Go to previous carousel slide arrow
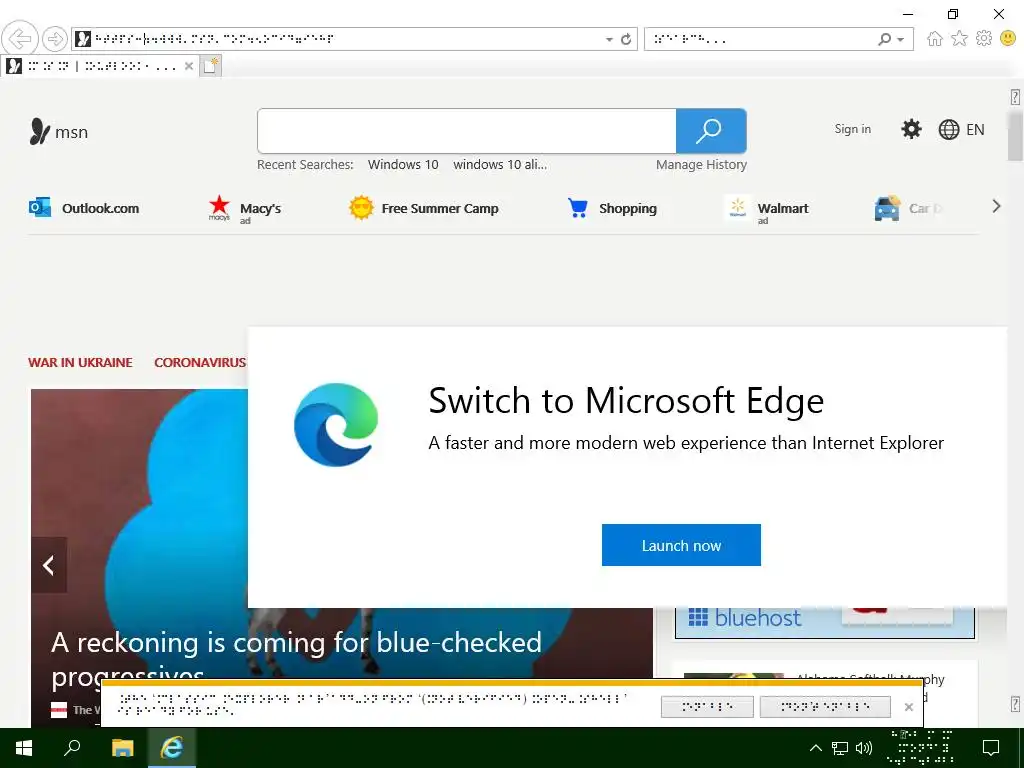This screenshot has width=1024, height=768. 49,565
